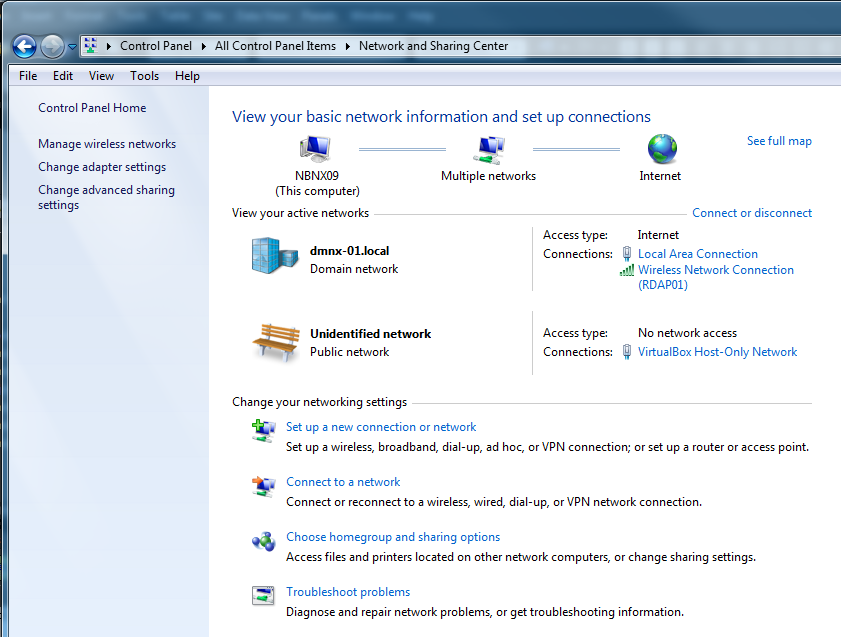Click Manage wireless networks

(x=107, y=144)
